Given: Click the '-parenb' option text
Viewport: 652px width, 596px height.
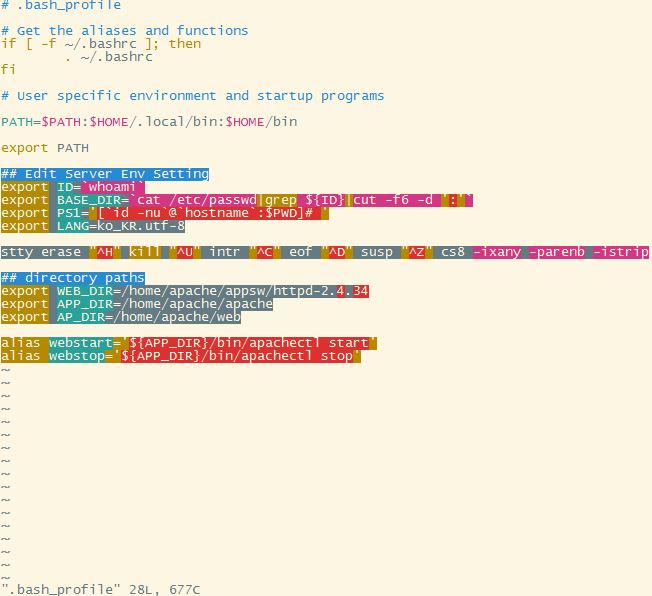Looking at the screenshot, I should pos(557,252).
